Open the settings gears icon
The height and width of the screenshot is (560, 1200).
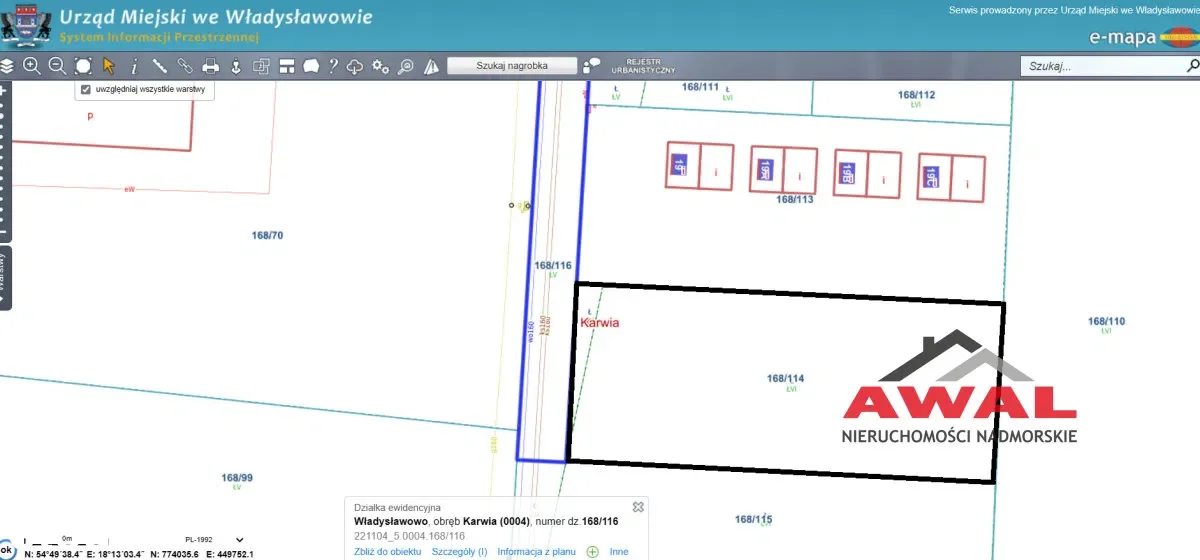click(x=380, y=66)
